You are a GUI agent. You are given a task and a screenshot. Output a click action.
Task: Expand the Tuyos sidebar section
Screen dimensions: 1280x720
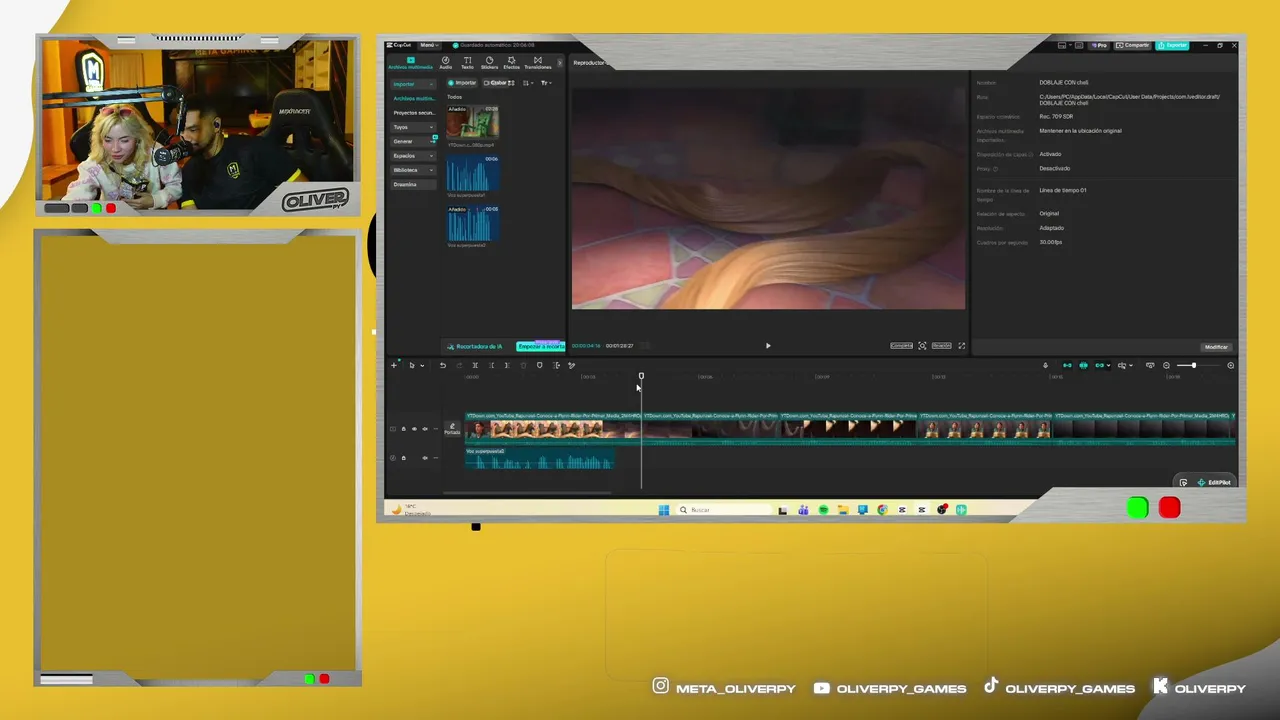tap(413, 127)
